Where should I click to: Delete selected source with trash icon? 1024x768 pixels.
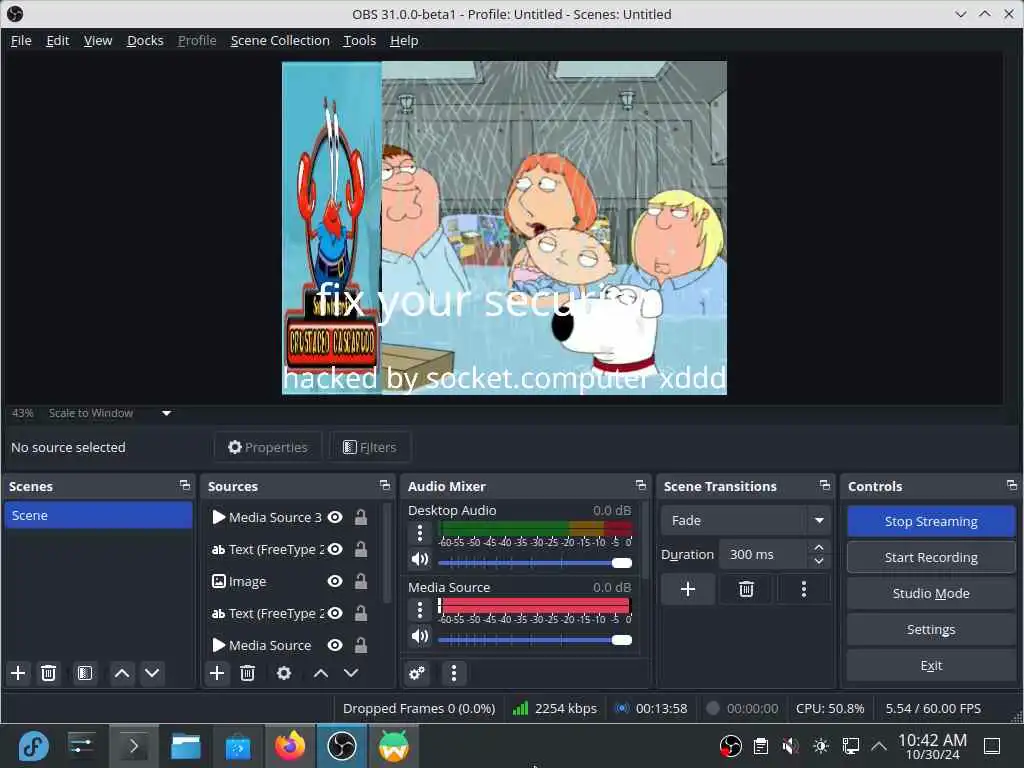[x=247, y=673]
